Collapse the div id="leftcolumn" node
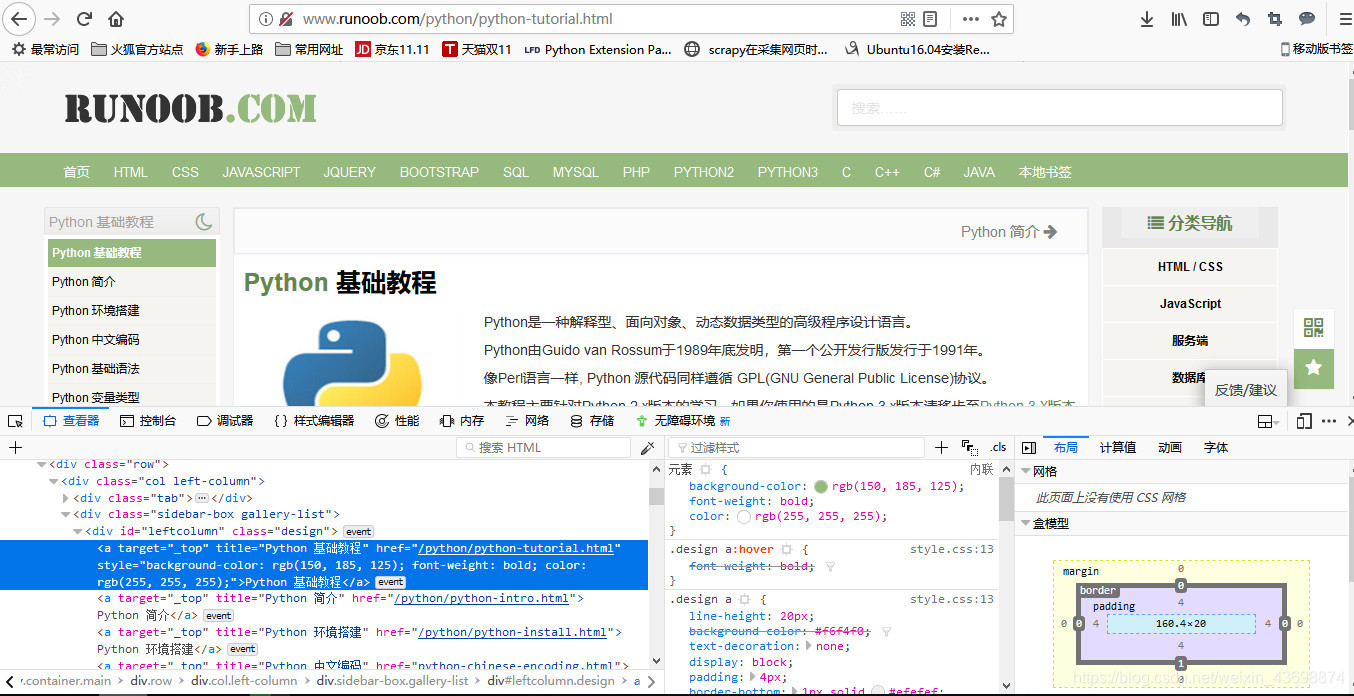Viewport: 1354px width, 696px height. coord(78,531)
